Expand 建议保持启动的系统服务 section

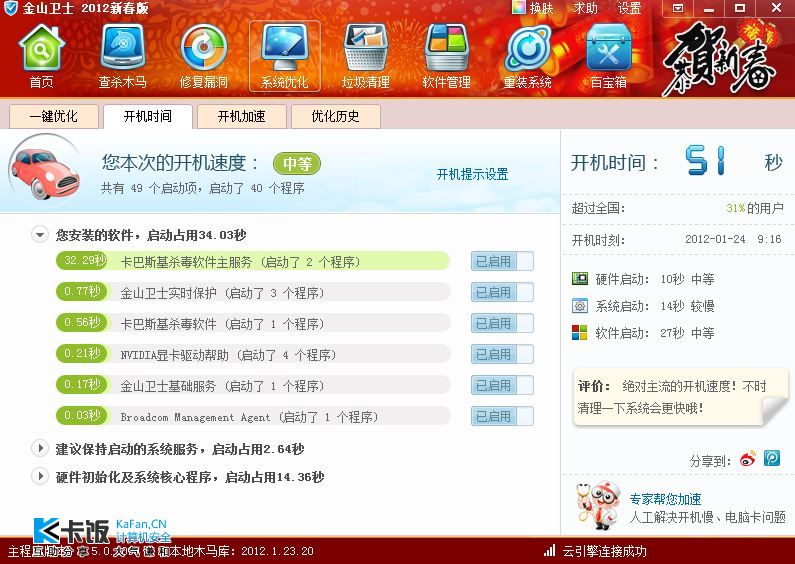pyautogui.click(x=40, y=448)
